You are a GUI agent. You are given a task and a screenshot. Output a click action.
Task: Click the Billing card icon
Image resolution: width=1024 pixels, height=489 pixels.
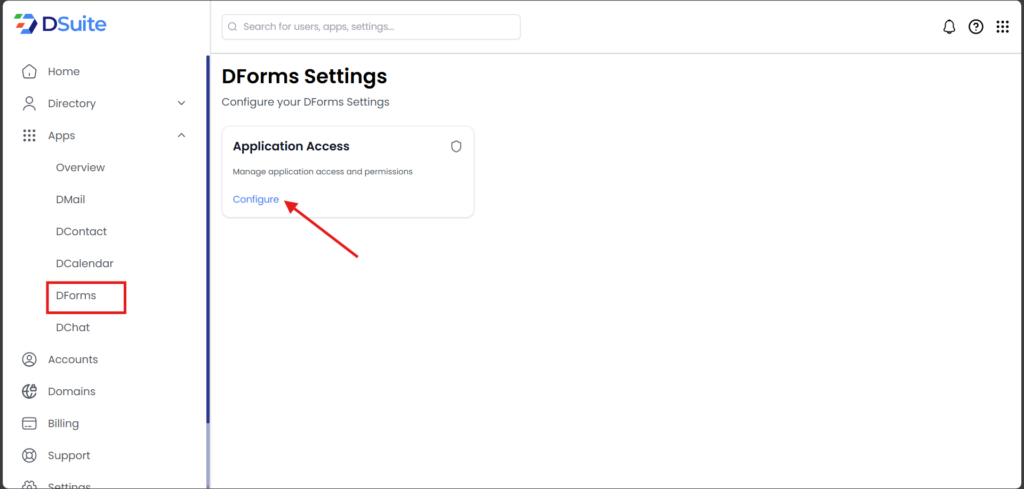[29, 424]
